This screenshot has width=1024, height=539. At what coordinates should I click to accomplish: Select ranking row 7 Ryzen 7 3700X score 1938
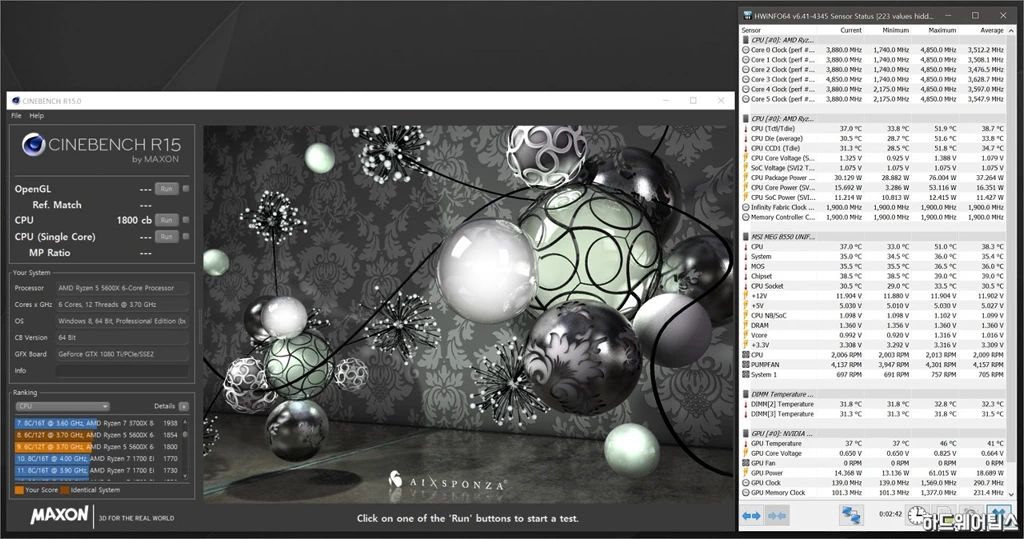point(97,423)
